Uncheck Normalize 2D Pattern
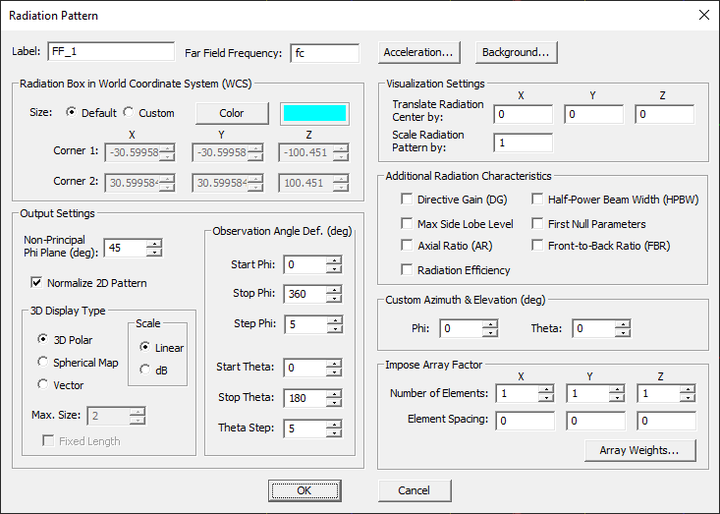Image resolution: width=720 pixels, height=514 pixels. pyautogui.click(x=38, y=283)
